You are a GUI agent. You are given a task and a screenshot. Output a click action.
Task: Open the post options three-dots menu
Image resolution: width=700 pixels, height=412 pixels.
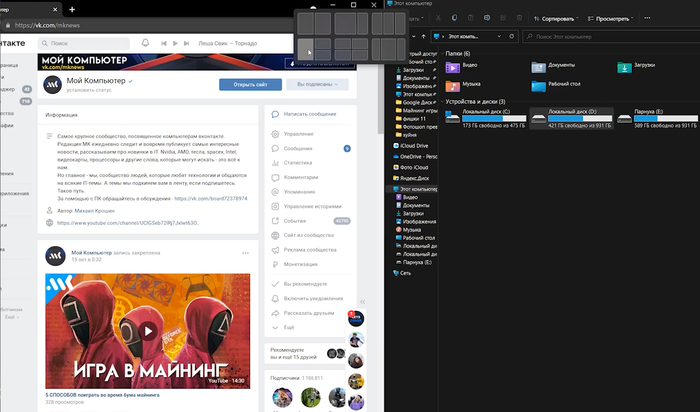click(246, 253)
